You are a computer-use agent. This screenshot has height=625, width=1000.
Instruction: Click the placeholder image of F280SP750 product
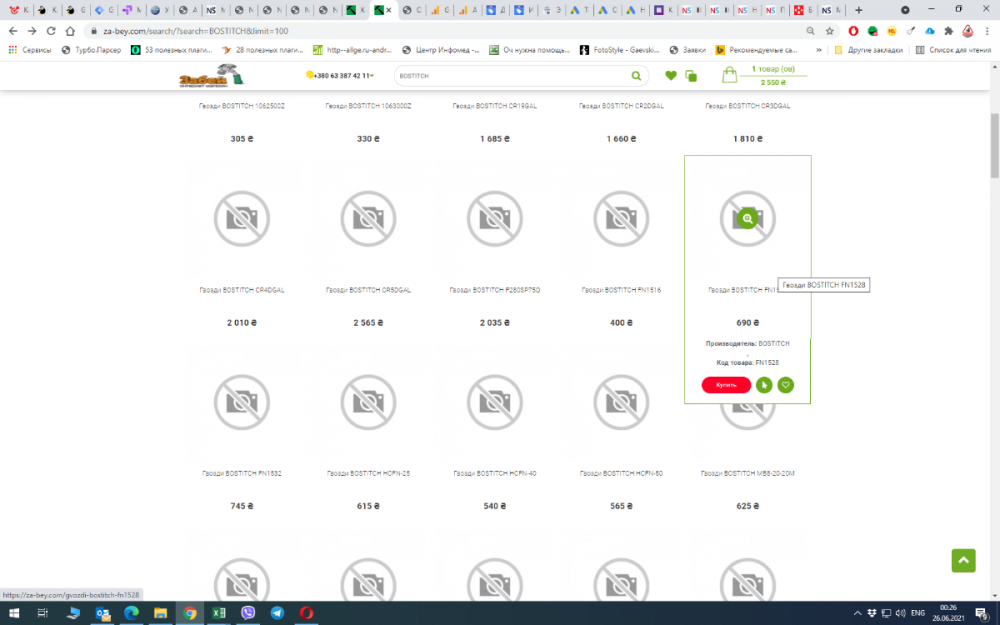[x=494, y=219]
